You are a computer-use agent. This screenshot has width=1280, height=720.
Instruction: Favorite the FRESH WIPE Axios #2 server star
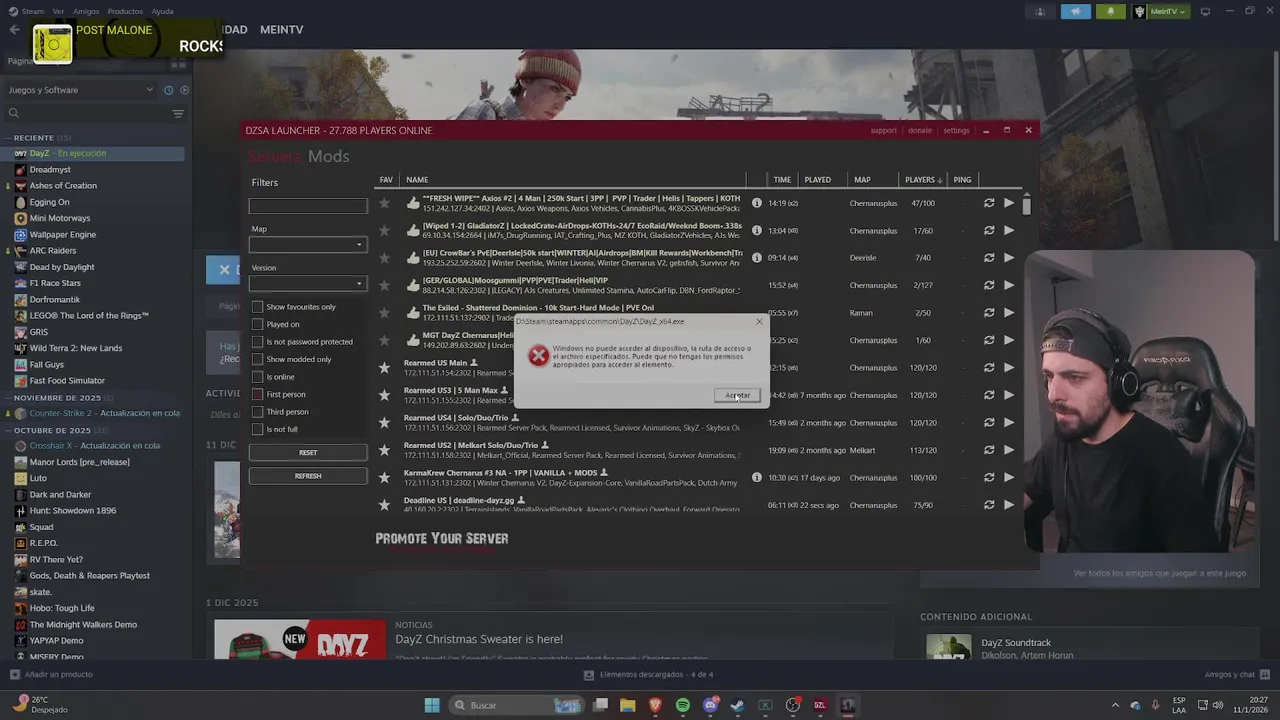click(x=384, y=203)
